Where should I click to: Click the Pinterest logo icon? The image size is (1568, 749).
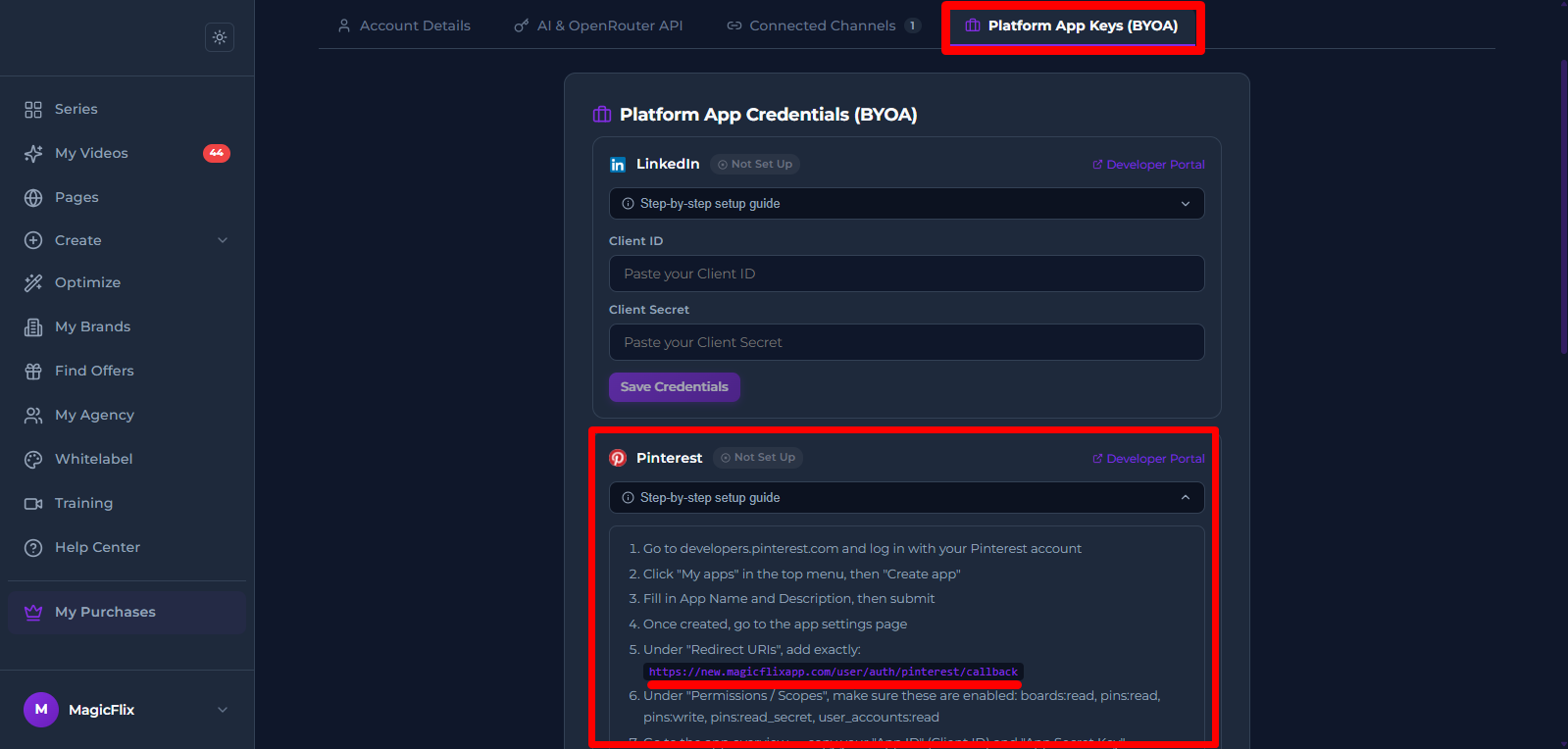tap(618, 458)
